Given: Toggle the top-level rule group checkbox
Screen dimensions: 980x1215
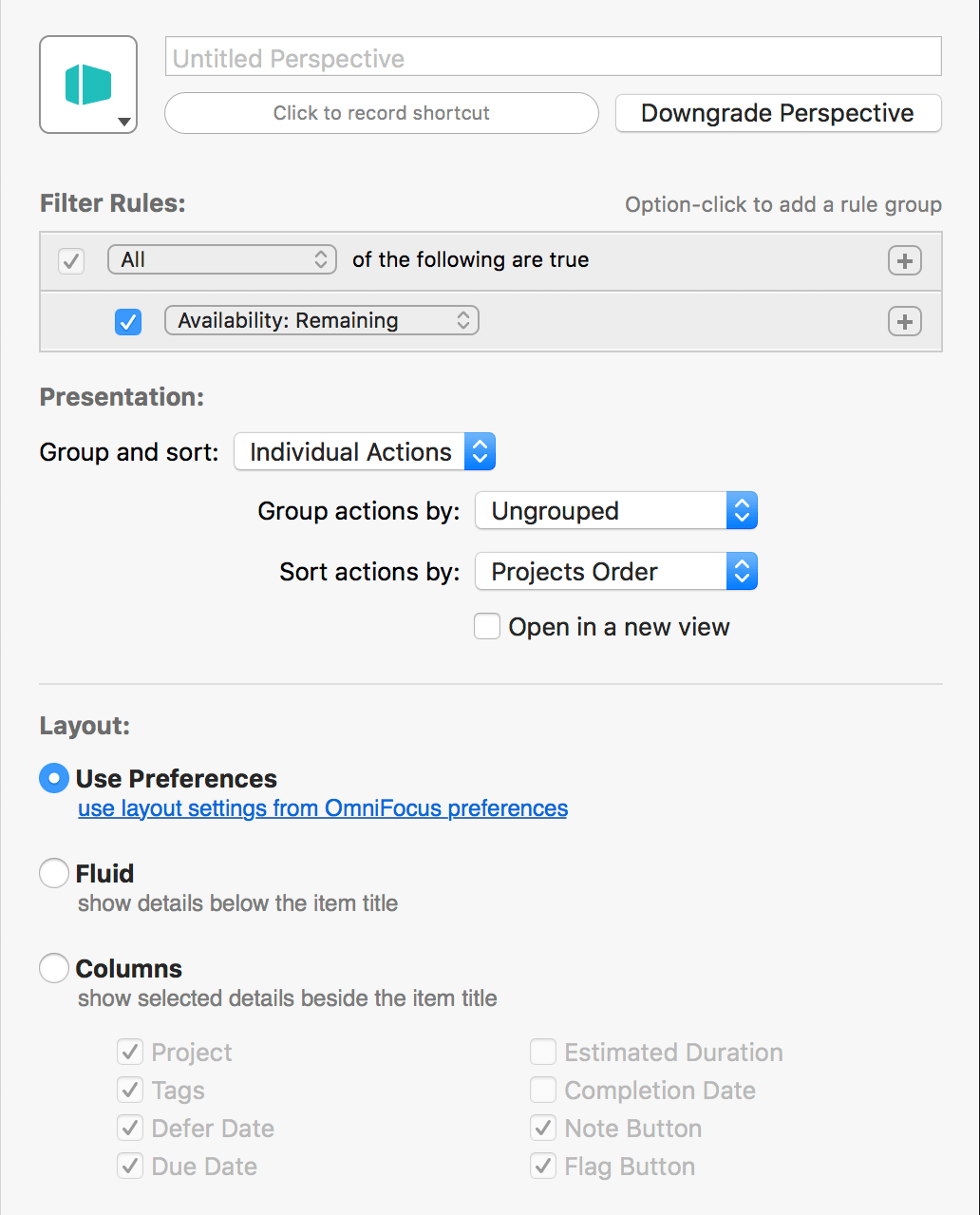Looking at the screenshot, I should pyautogui.click(x=71, y=260).
